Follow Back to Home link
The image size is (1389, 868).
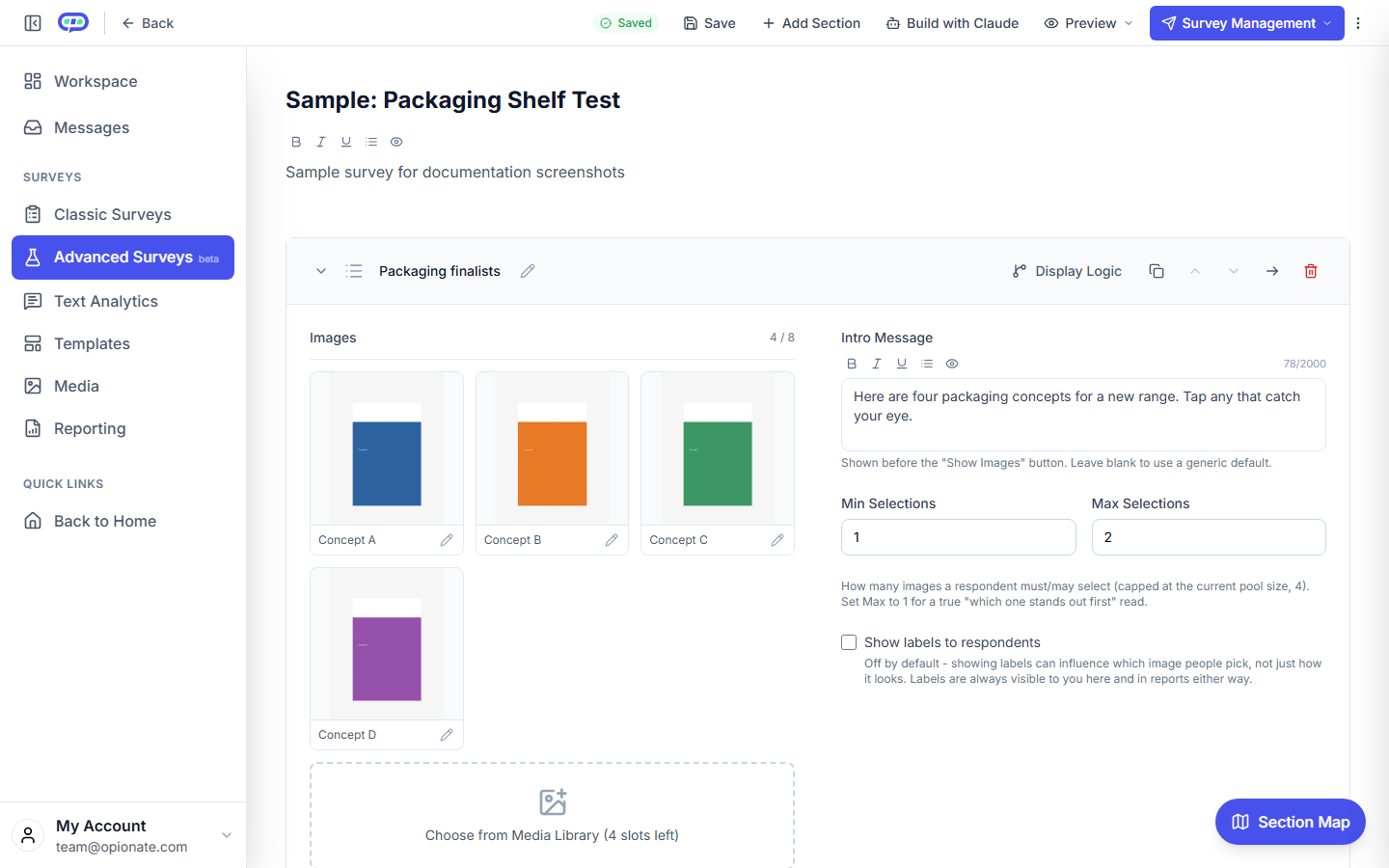(123, 521)
